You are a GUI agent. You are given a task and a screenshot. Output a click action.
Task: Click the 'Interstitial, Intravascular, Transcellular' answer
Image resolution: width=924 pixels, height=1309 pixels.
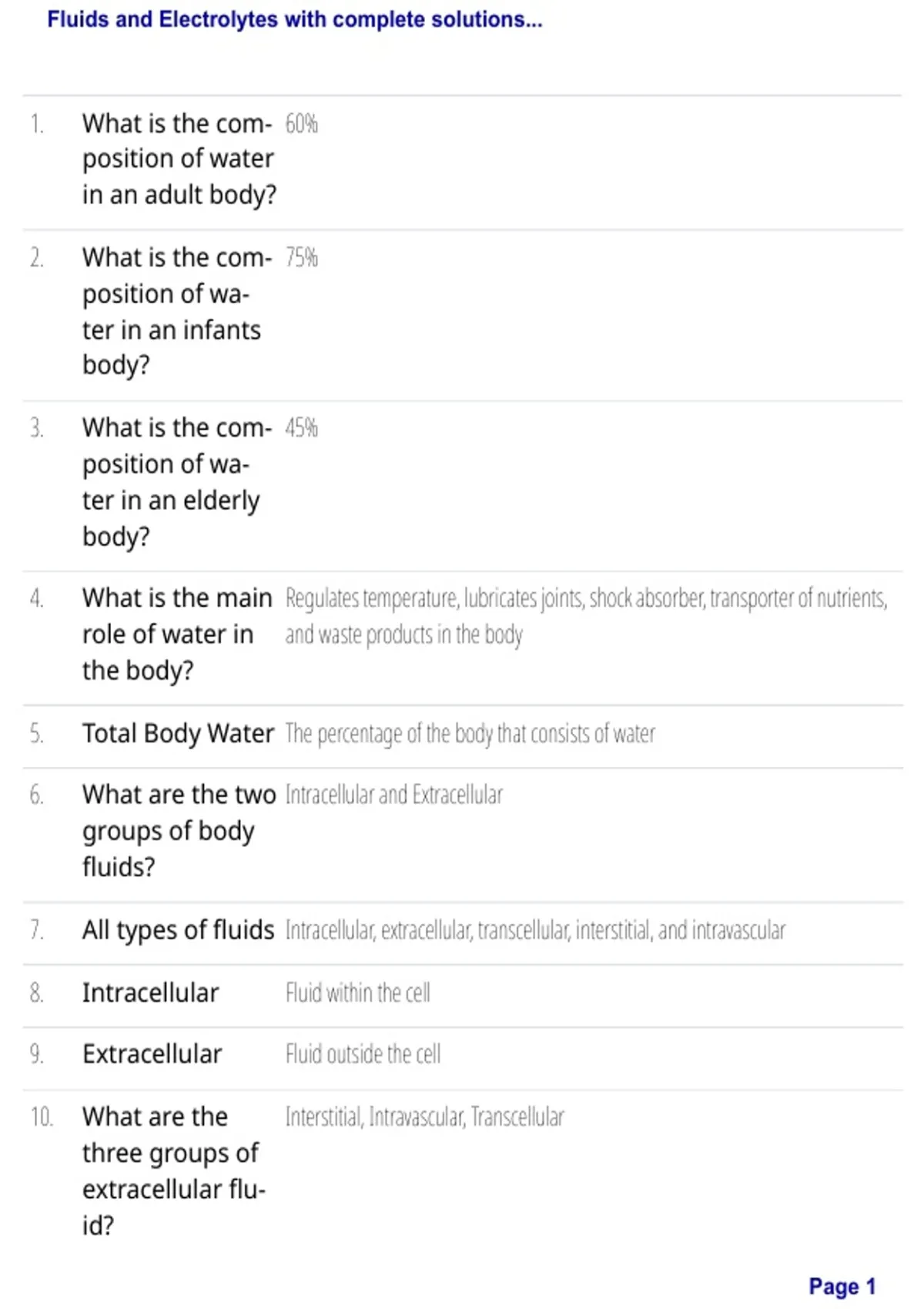coord(424,1116)
